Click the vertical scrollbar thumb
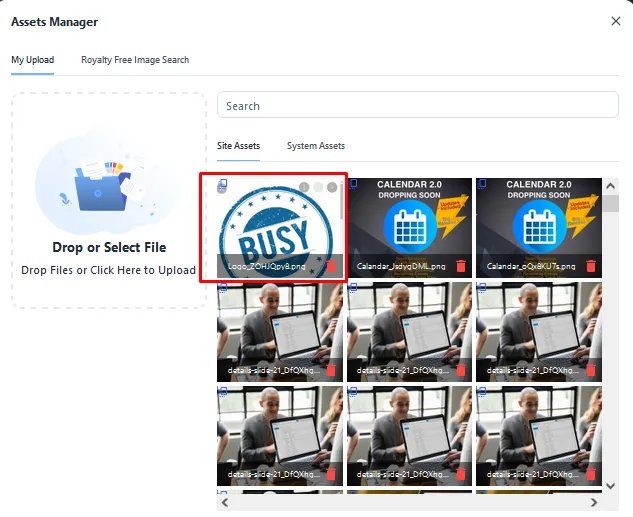 [x=610, y=203]
